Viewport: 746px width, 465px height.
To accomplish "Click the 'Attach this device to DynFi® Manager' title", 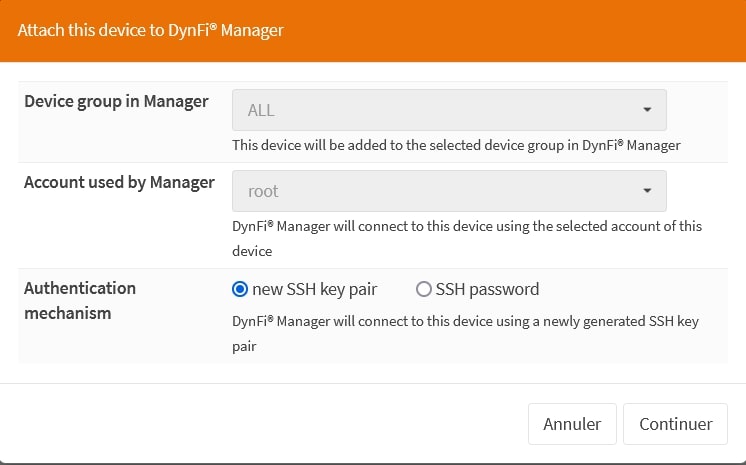I will (x=151, y=31).
